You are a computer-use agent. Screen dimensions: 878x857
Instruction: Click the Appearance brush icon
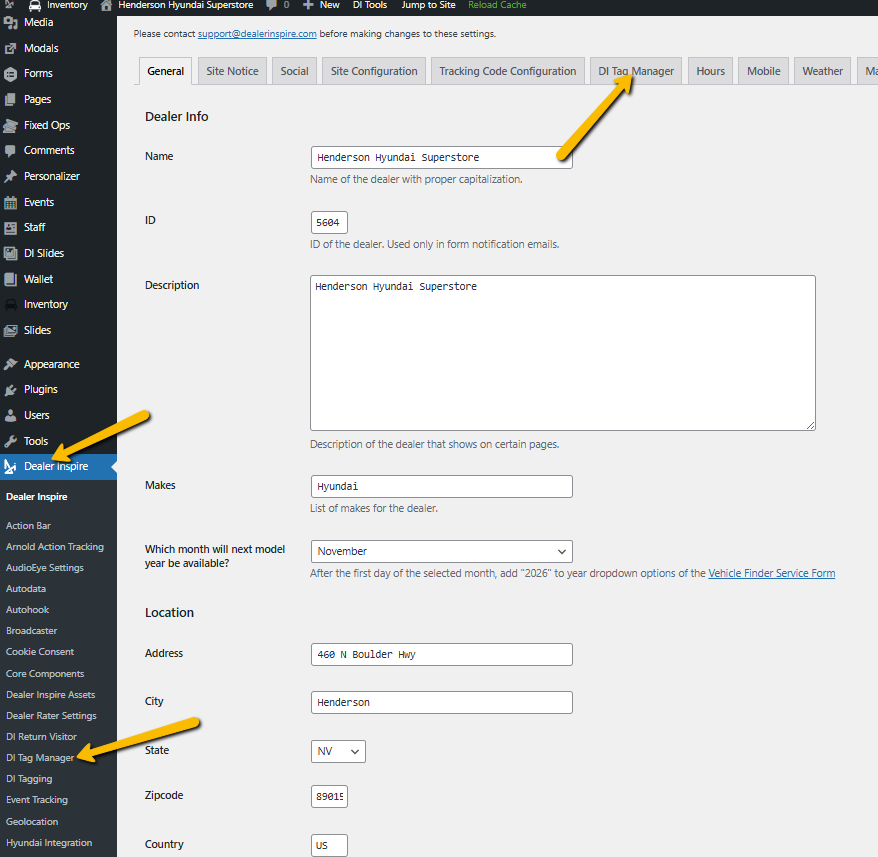11,364
